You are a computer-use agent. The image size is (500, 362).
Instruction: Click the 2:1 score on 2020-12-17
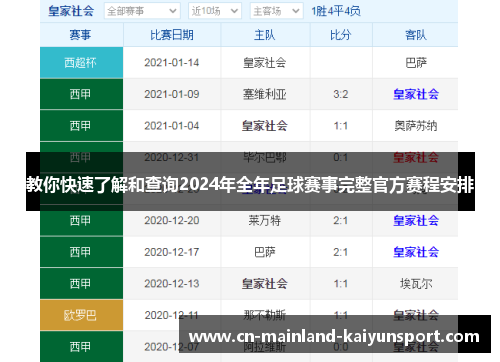[x=341, y=252]
